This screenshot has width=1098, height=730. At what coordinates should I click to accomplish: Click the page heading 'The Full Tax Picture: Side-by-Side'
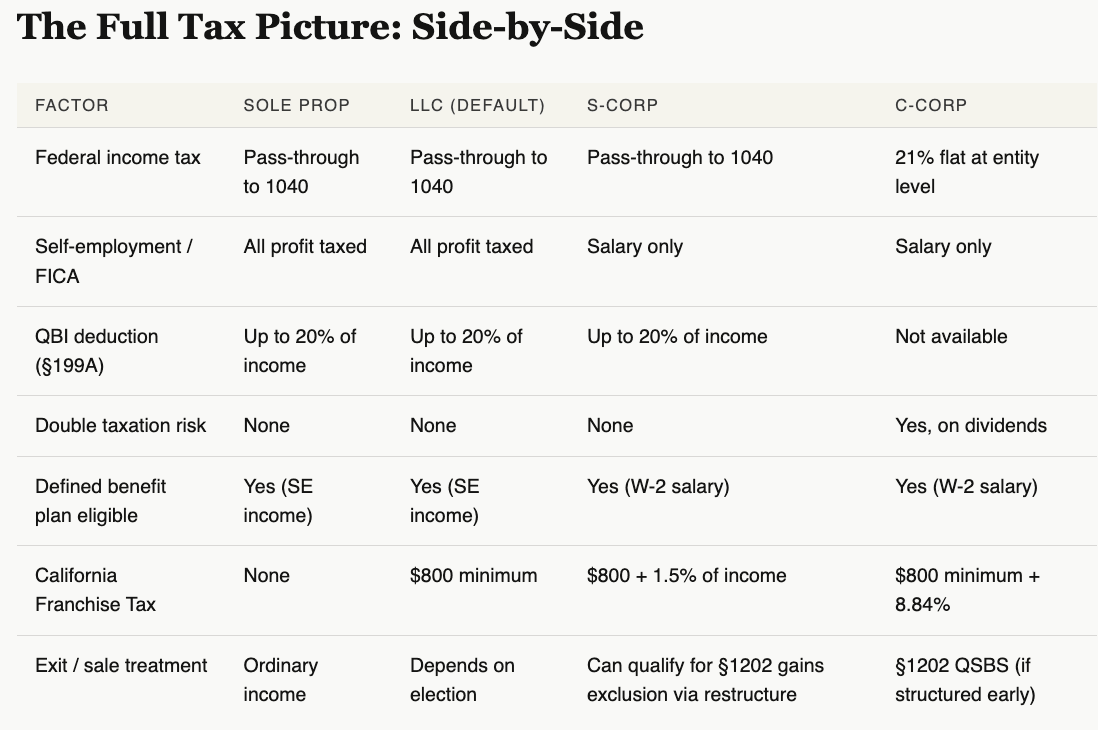click(x=330, y=27)
